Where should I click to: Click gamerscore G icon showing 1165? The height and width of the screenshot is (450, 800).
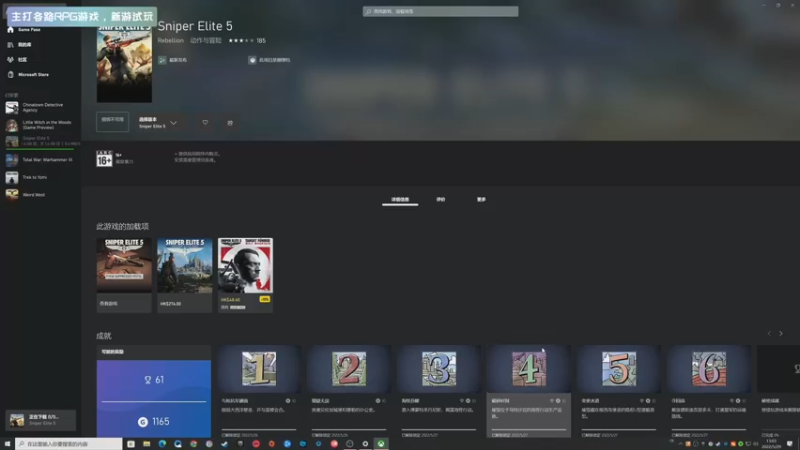(x=143, y=421)
